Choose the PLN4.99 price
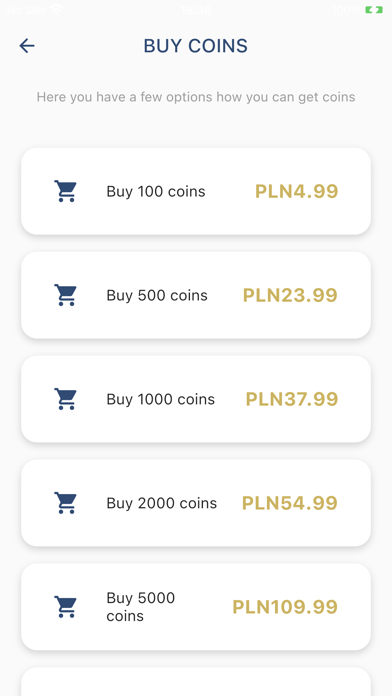 [x=297, y=192]
